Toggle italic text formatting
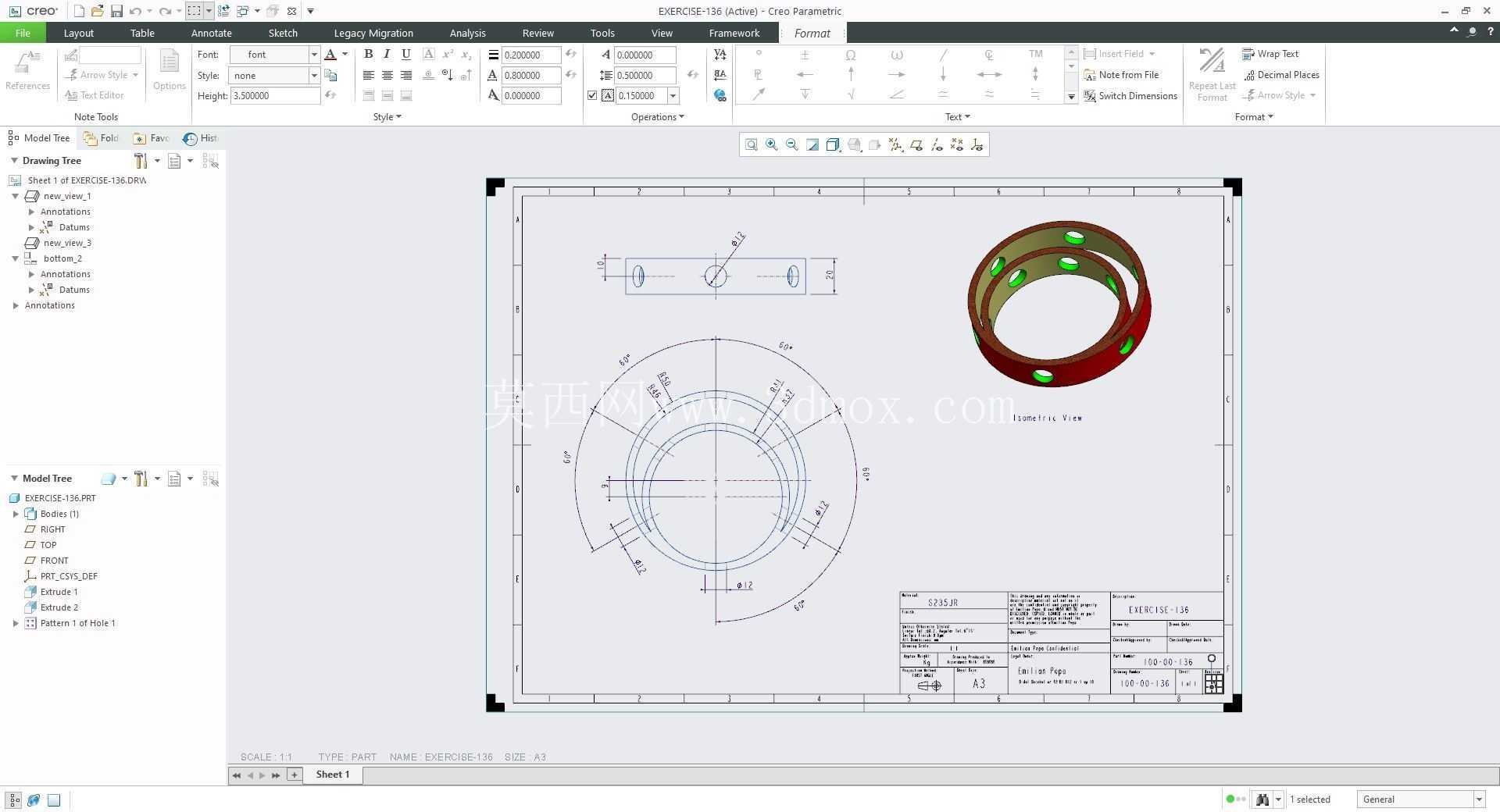Viewport: 1500px width, 812px height. pyautogui.click(x=387, y=54)
